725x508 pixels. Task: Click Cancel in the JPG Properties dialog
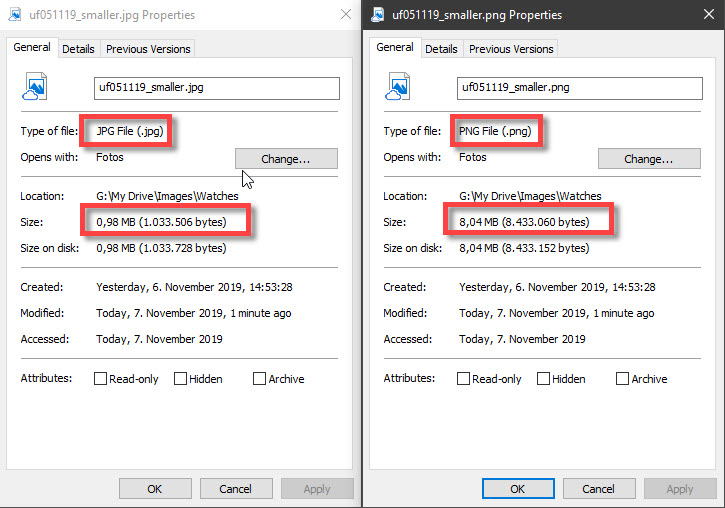(x=235, y=489)
